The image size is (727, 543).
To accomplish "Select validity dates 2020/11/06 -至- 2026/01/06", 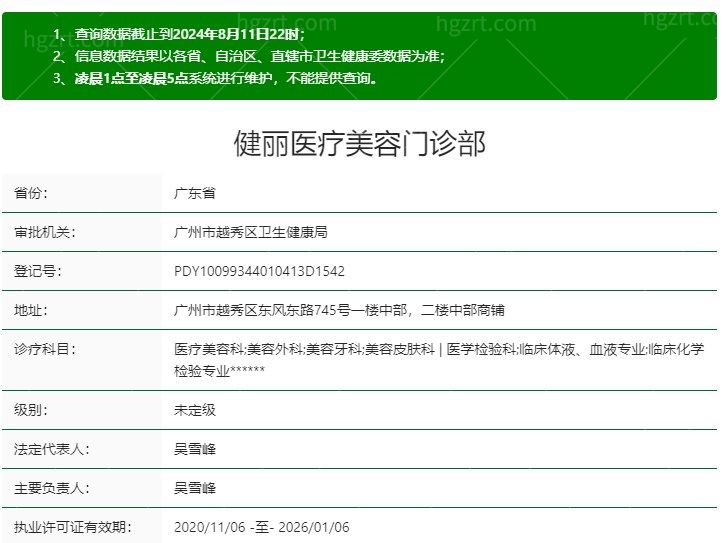I will tap(261, 527).
